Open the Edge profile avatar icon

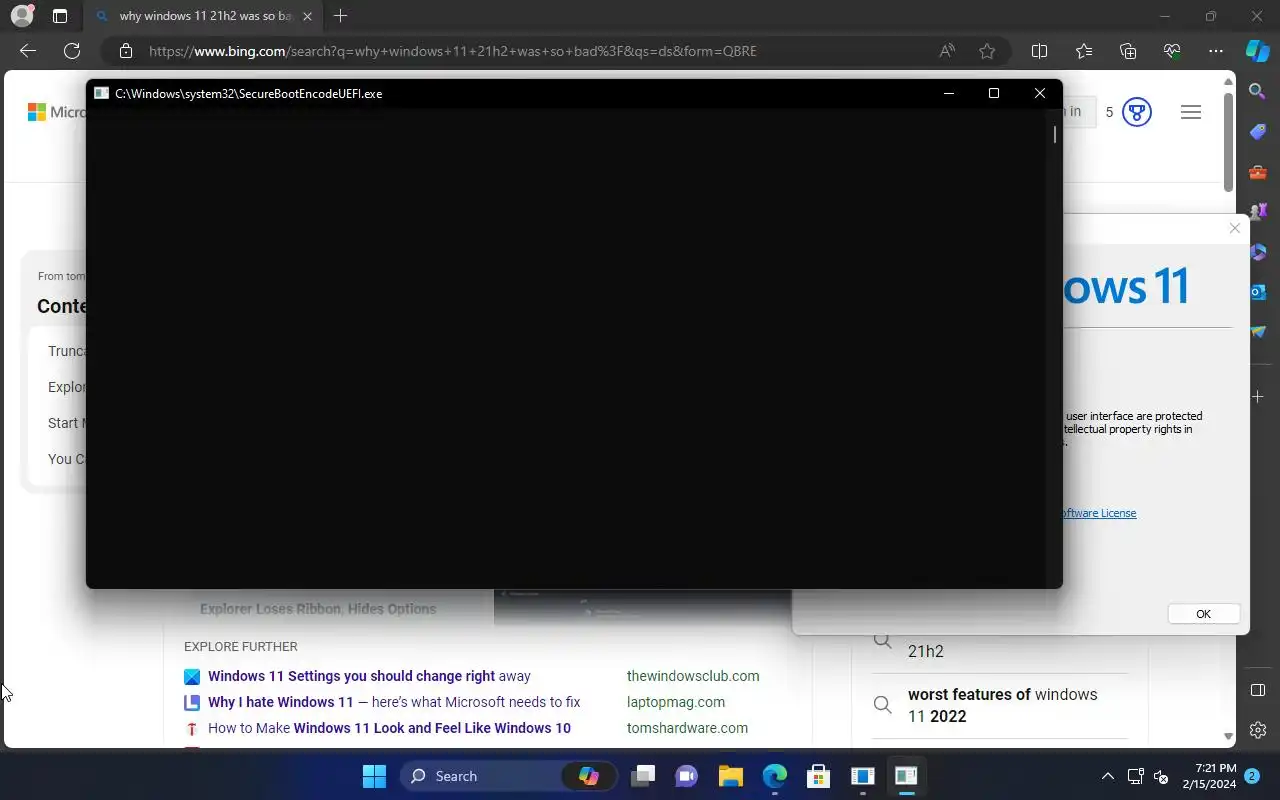(x=21, y=16)
